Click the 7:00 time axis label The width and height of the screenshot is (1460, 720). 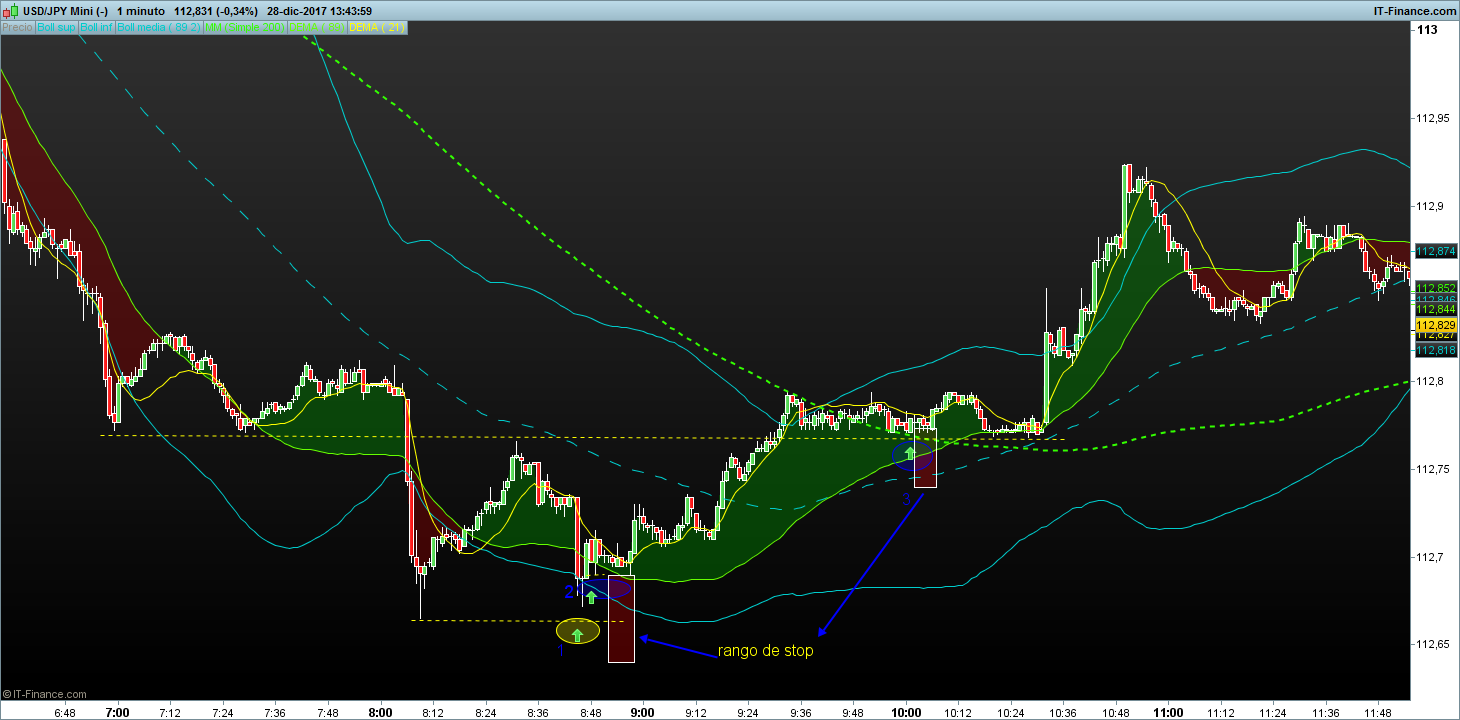[117, 713]
